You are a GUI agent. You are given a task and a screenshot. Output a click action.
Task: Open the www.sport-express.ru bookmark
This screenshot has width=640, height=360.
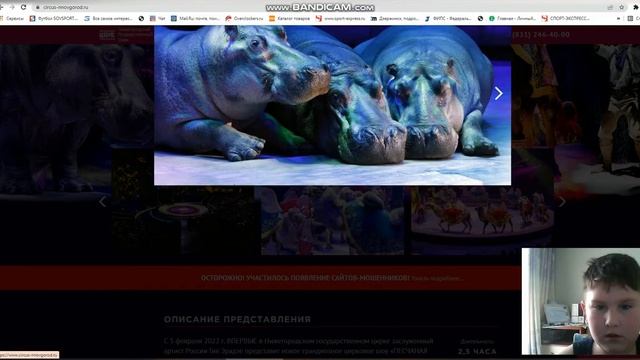(340, 18)
